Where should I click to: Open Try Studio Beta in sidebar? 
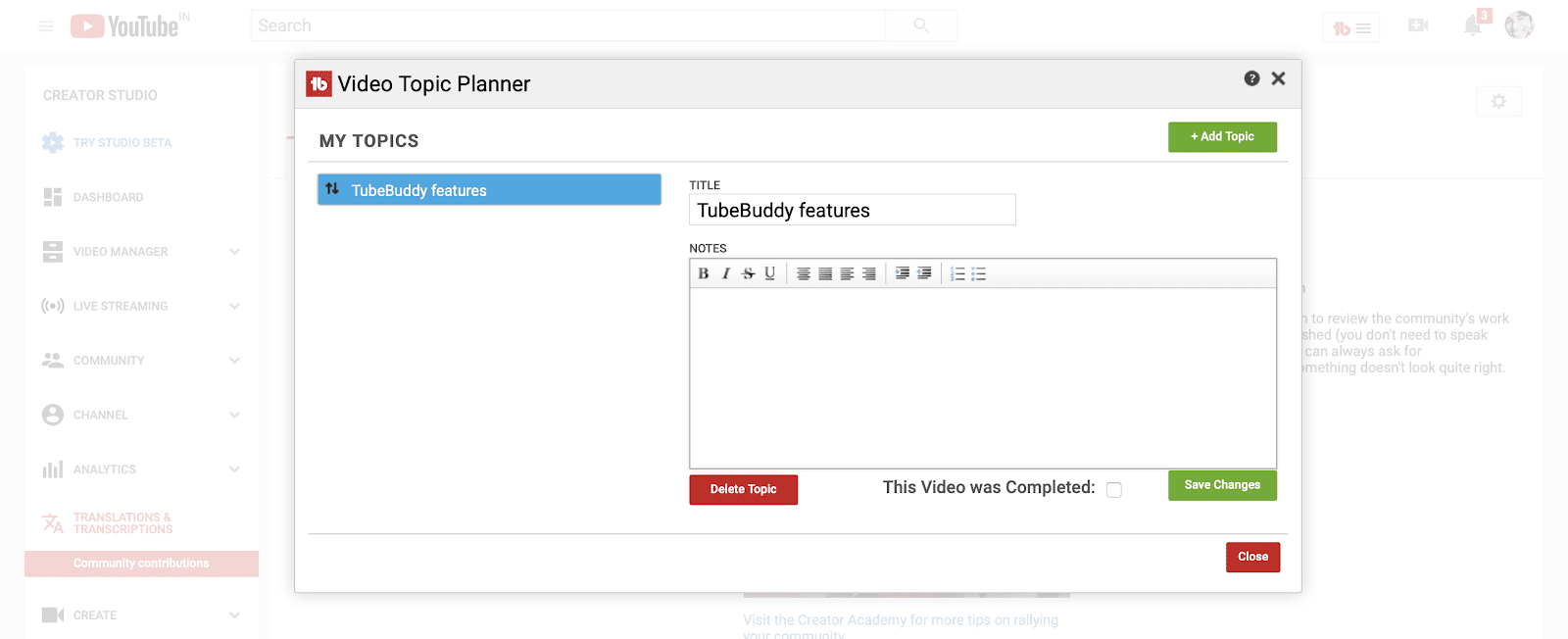(122, 143)
